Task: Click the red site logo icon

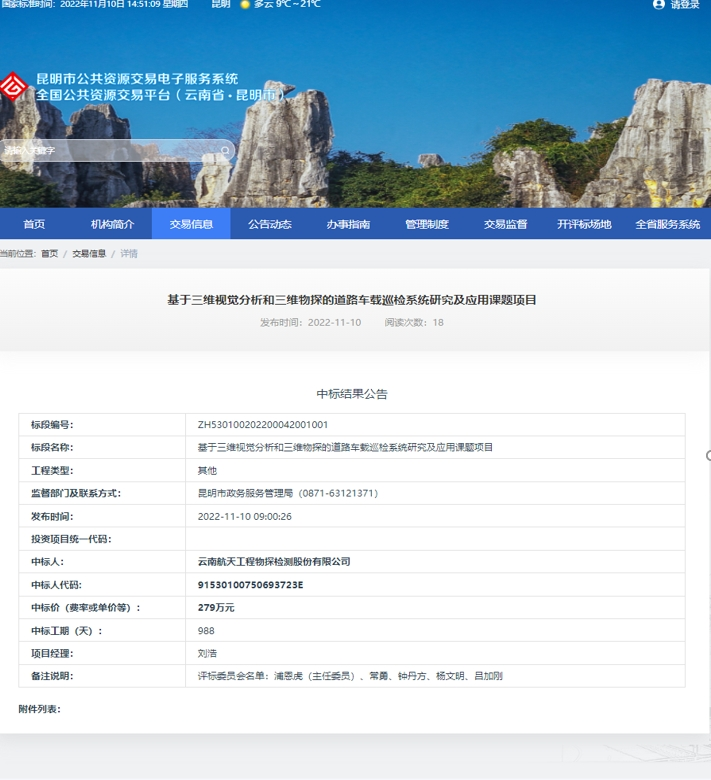Action: pos(13,87)
